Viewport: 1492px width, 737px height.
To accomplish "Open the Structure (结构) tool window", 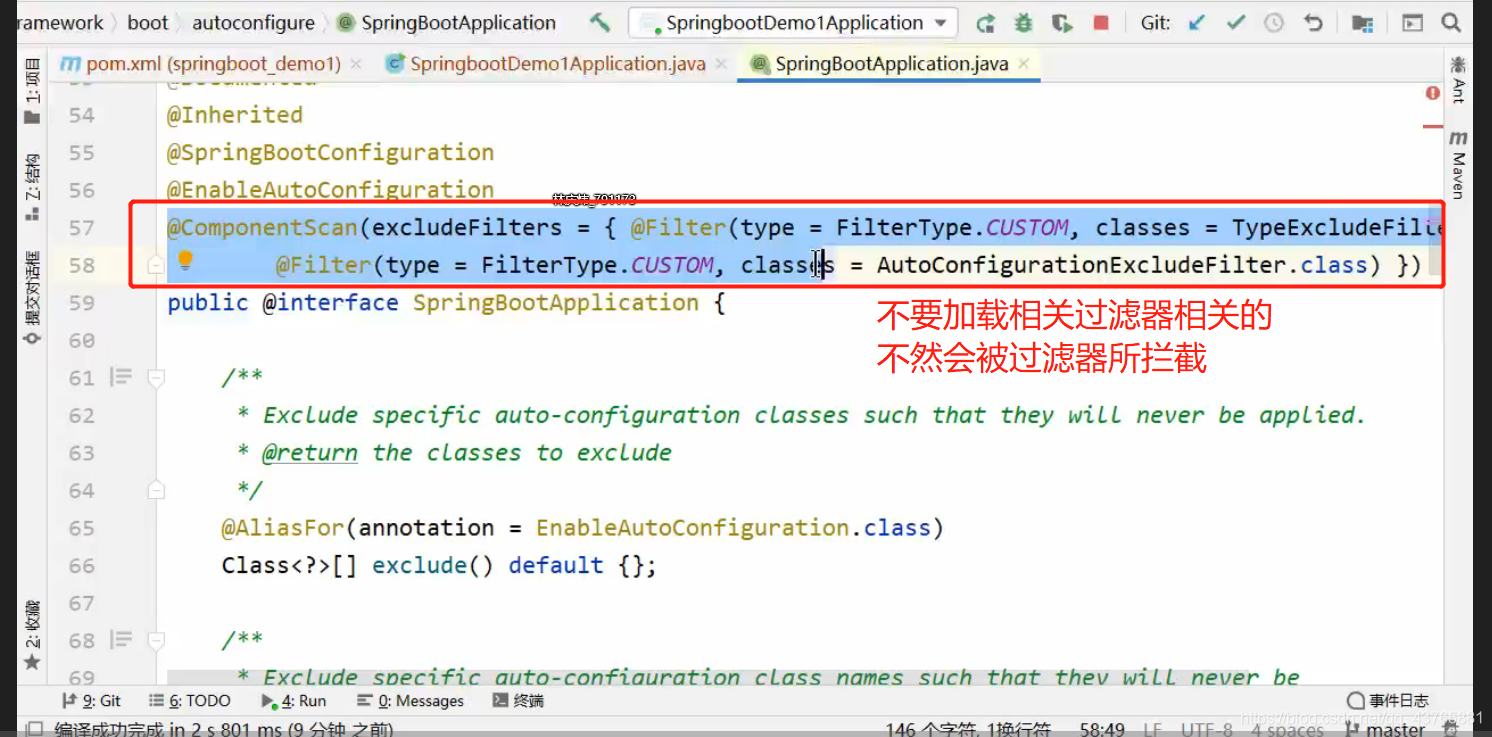I will (x=32, y=186).
